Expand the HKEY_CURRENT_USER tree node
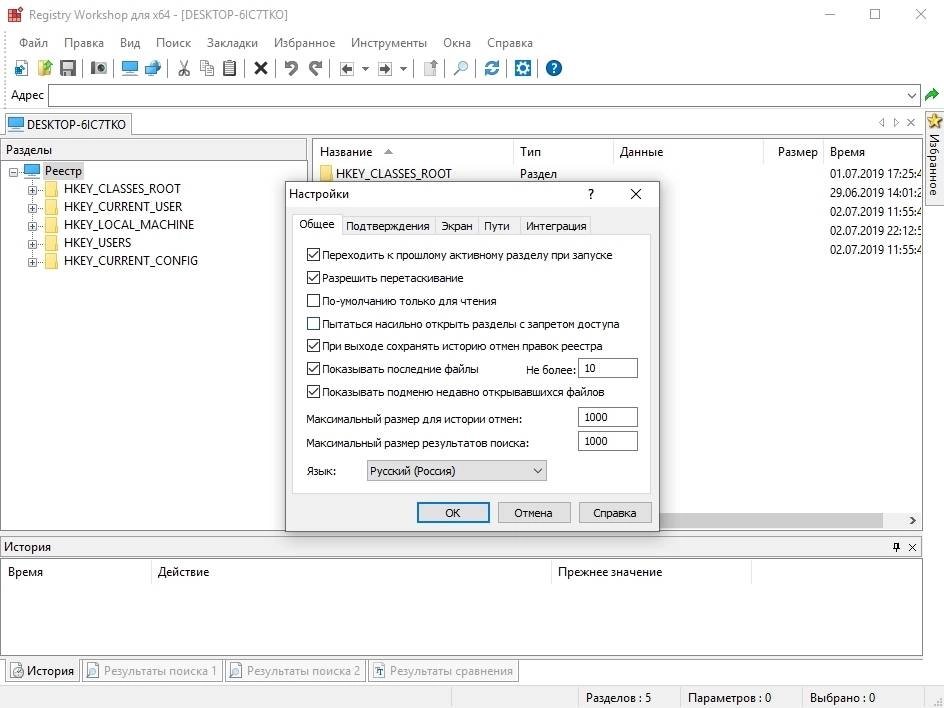This screenshot has width=944, height=708. tap(33, 208)
